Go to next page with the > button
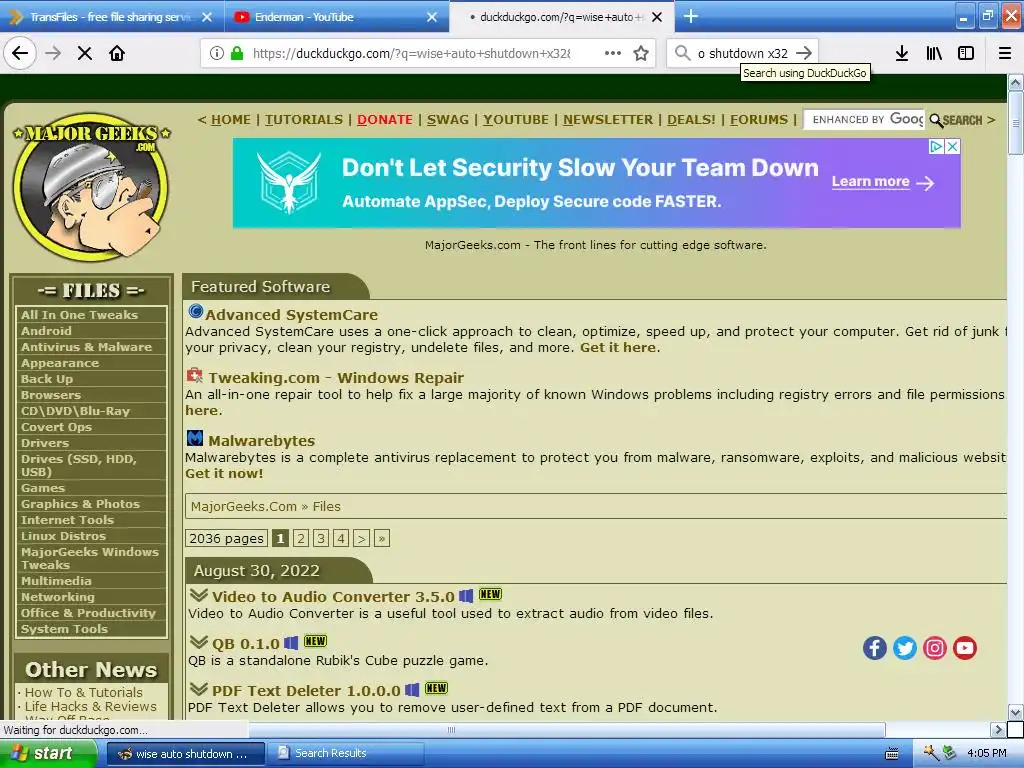 click(x=361, y=538)
